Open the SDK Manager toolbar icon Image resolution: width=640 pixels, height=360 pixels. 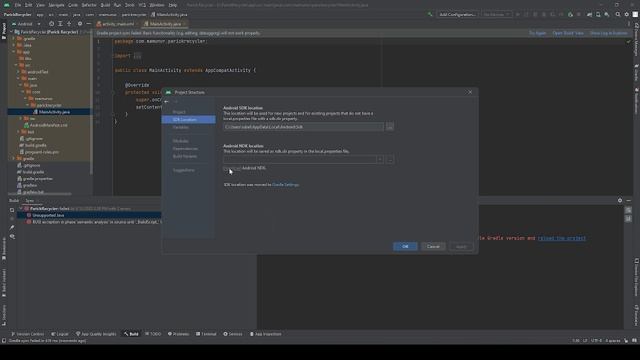click(x=607, y=15)
